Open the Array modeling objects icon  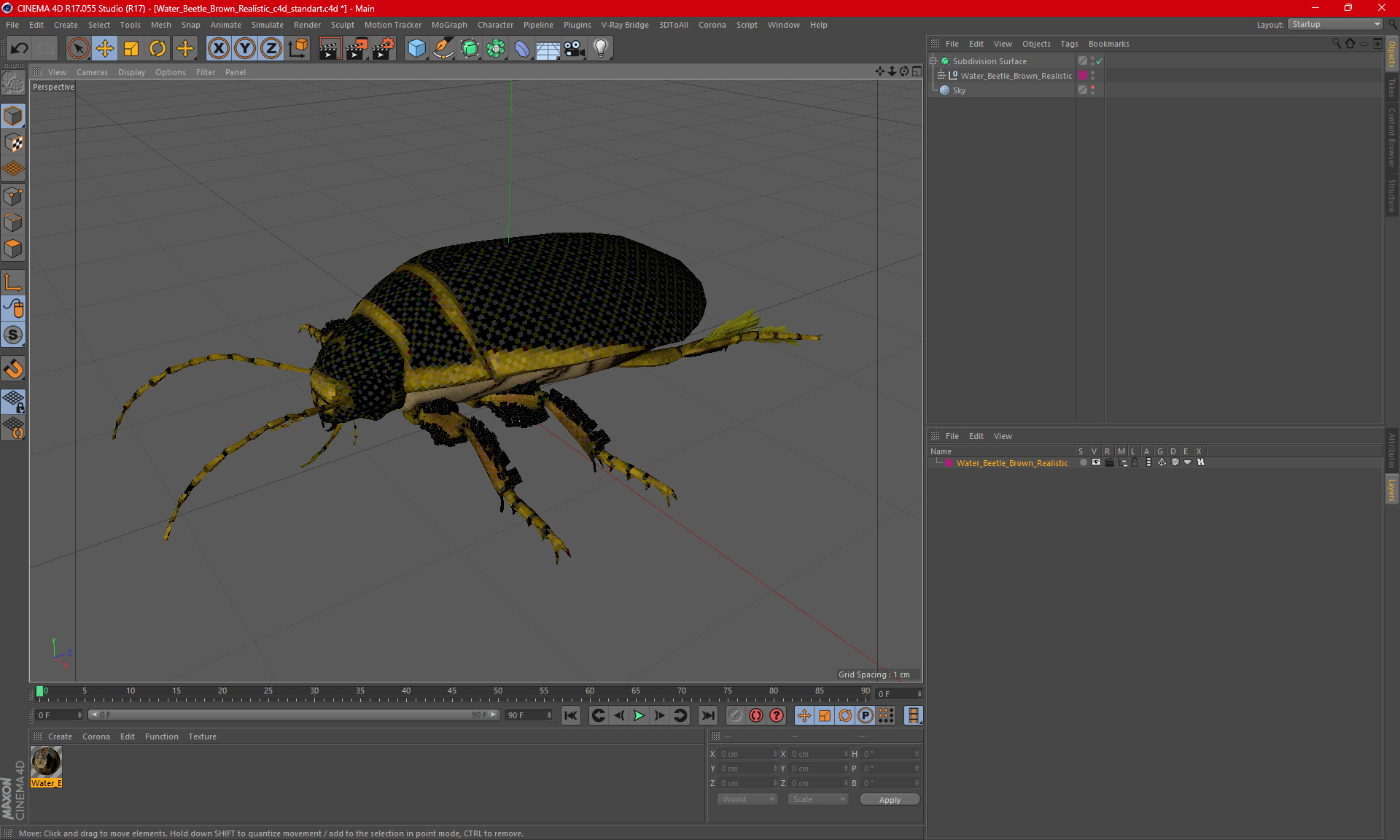point(496,48)
